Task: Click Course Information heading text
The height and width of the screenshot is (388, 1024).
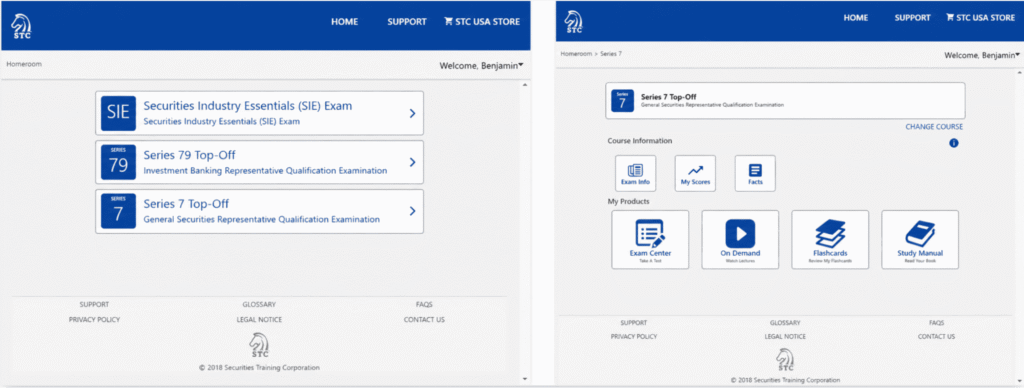Action: coord(639,140)
